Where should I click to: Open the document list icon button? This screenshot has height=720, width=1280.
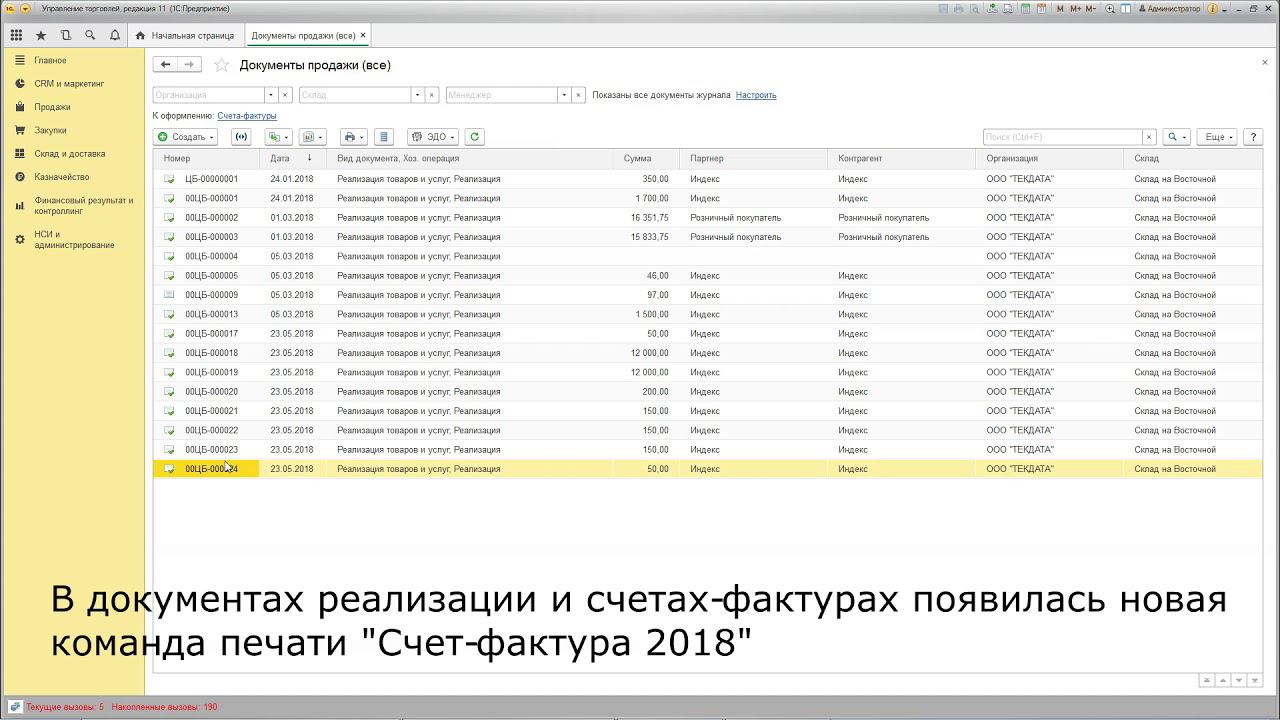pyautogui.click(x=384, y=137)
